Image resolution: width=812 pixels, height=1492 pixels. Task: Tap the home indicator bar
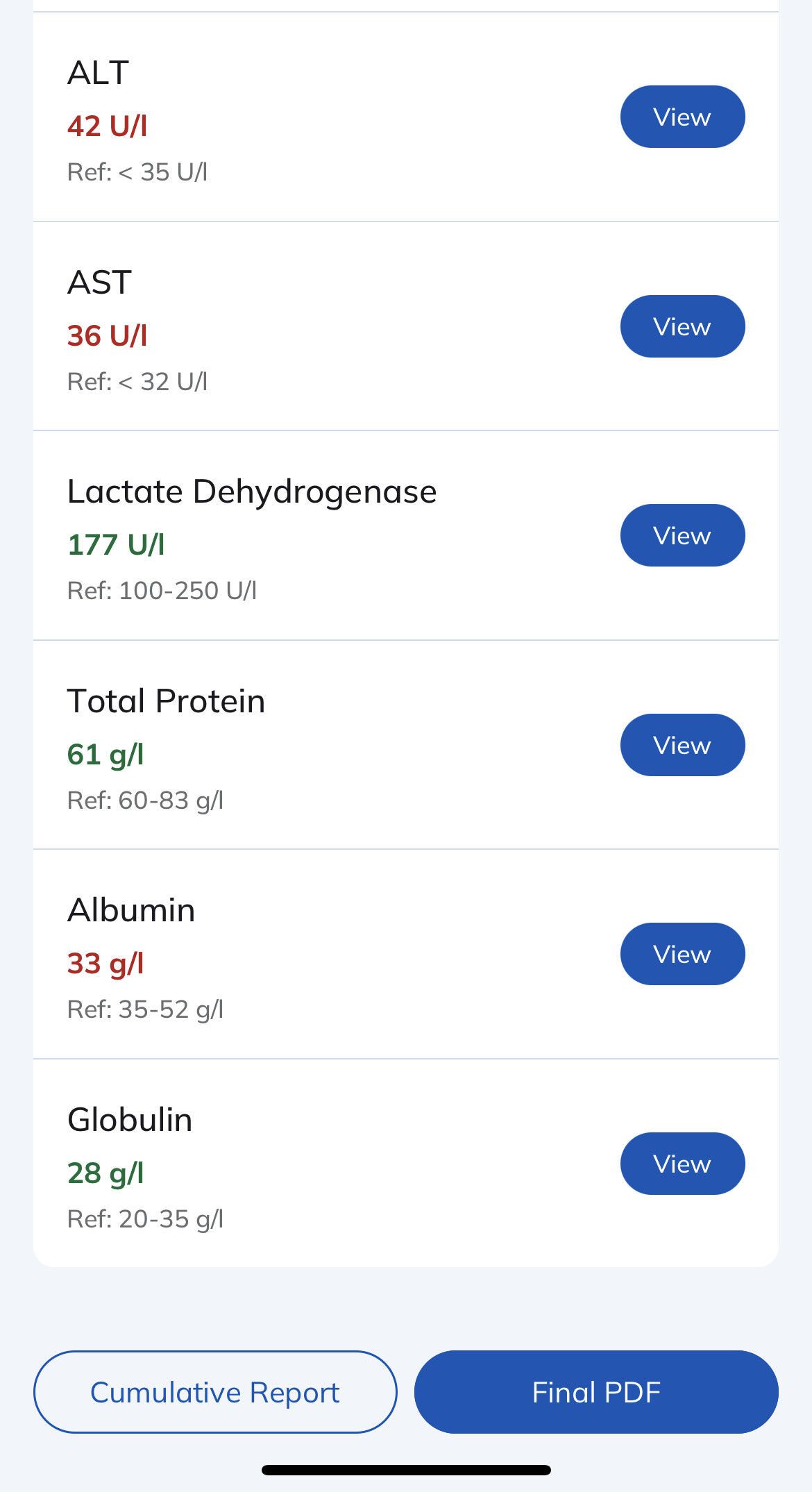(406, 1470)
